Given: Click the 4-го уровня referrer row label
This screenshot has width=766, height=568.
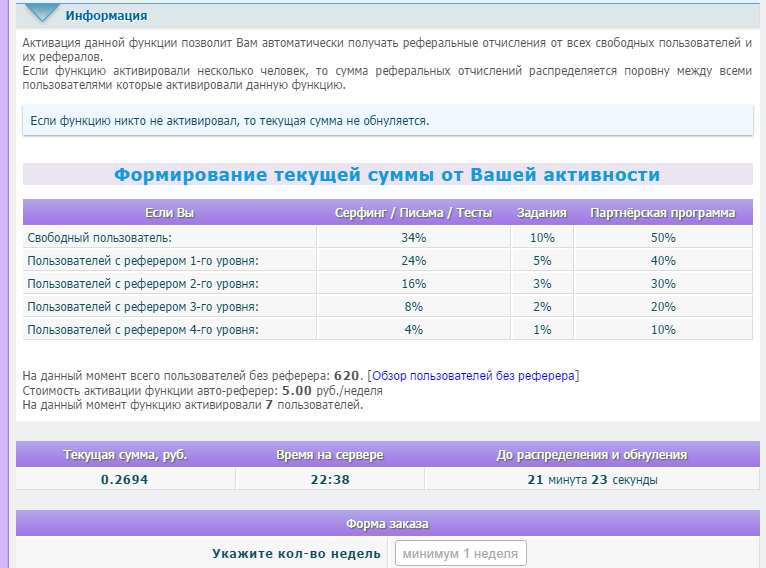Looking at the screenshot, I should coord(143,330).
